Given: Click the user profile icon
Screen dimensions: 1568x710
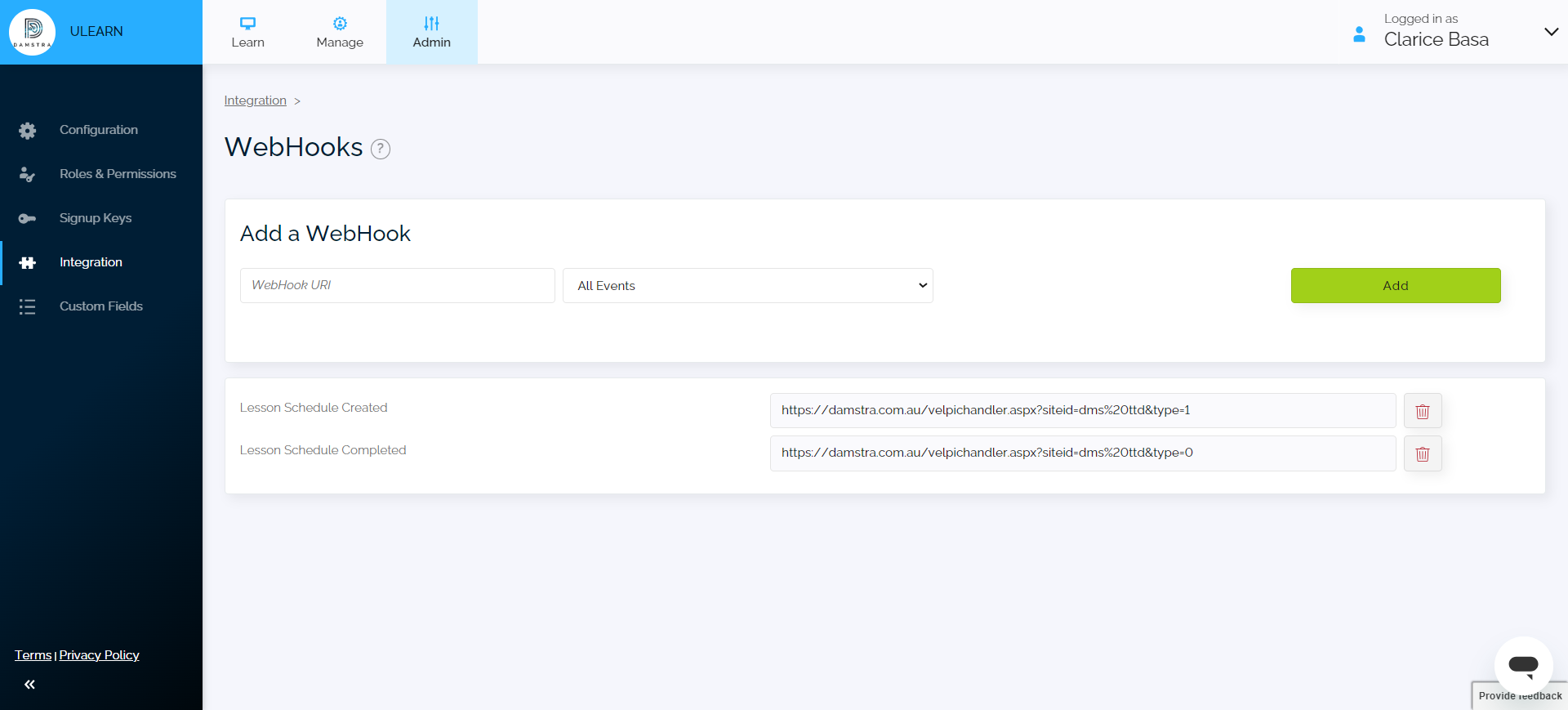Looking at the screenshot, I should coord(1359,33).
